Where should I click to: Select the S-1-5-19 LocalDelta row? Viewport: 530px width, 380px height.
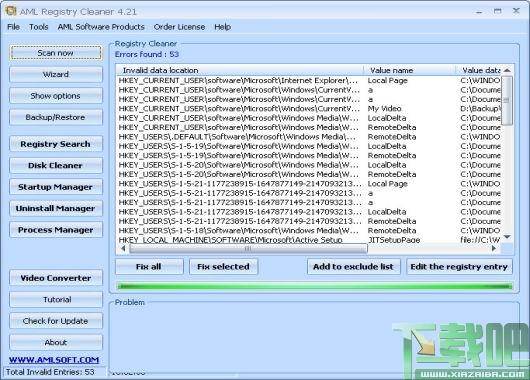coord(309,146)
